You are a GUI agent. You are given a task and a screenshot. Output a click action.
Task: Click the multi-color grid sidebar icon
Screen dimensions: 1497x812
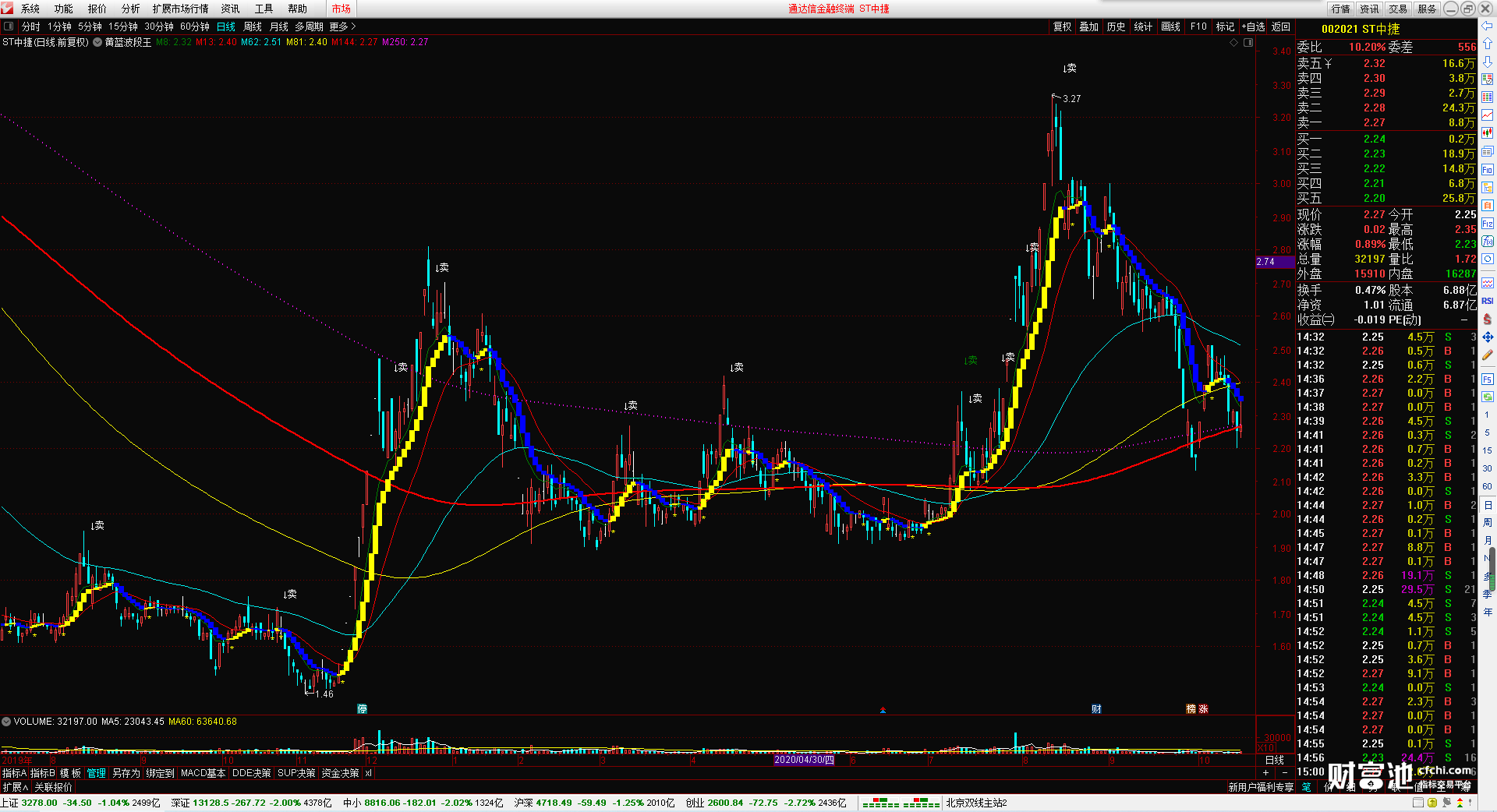point(1488,97)
